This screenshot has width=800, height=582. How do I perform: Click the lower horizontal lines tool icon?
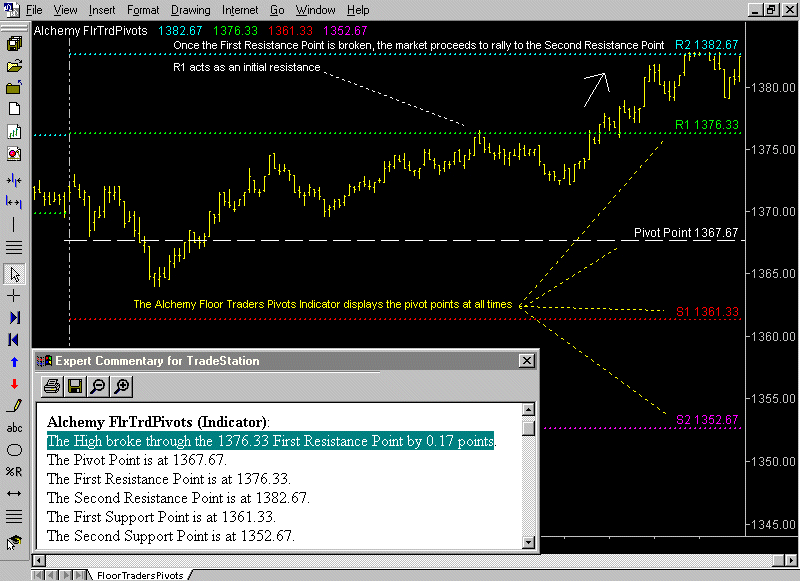[14, 516]
